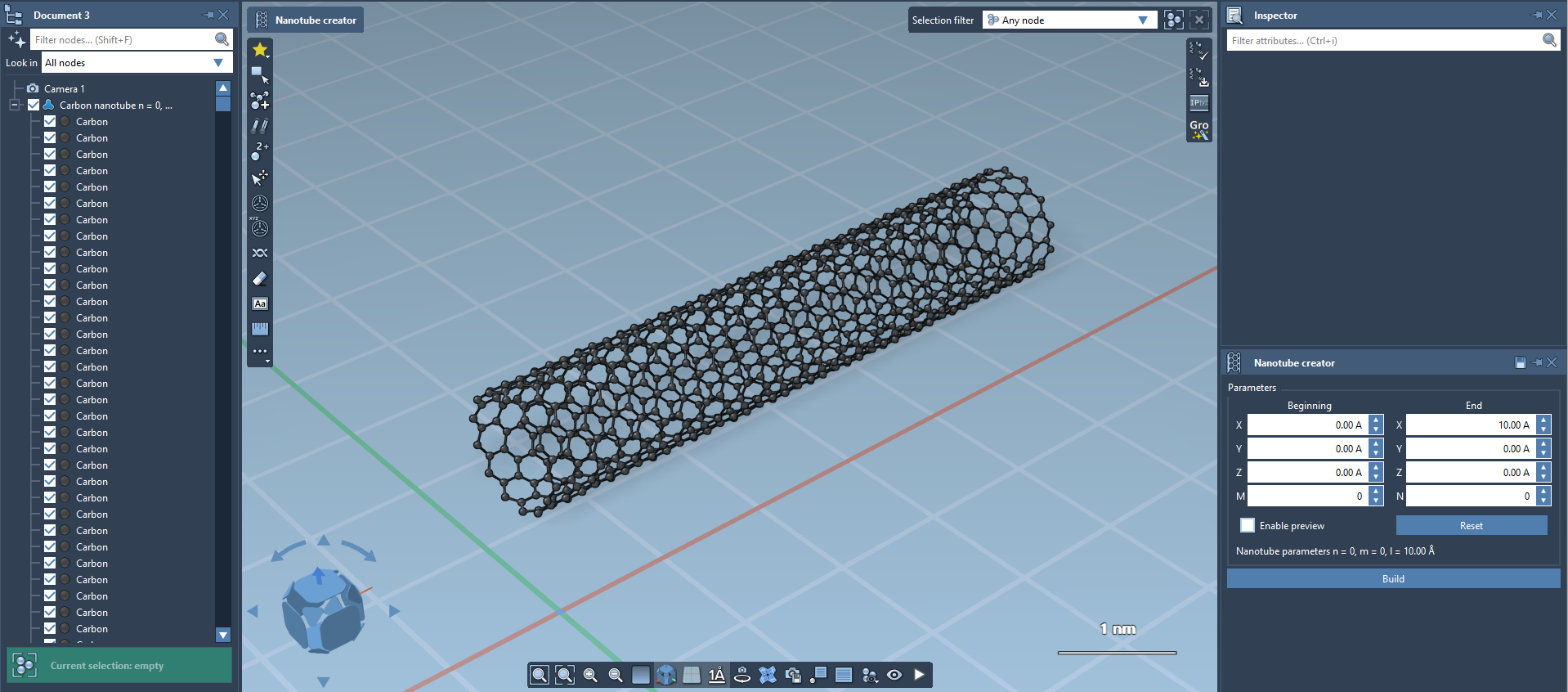Open the Selection filter 'Any node' dropdown

1069,20
